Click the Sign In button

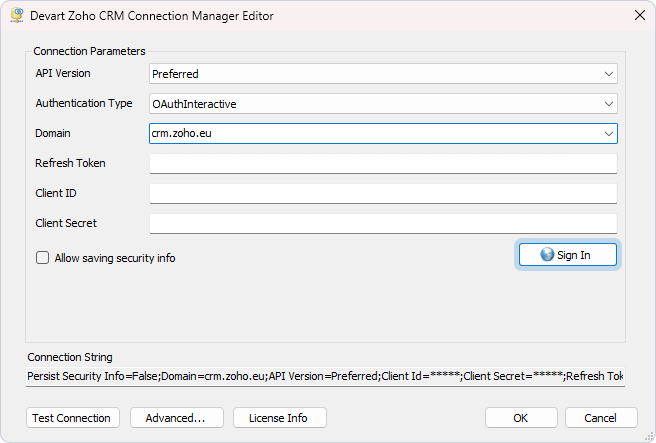click(568, 255)
